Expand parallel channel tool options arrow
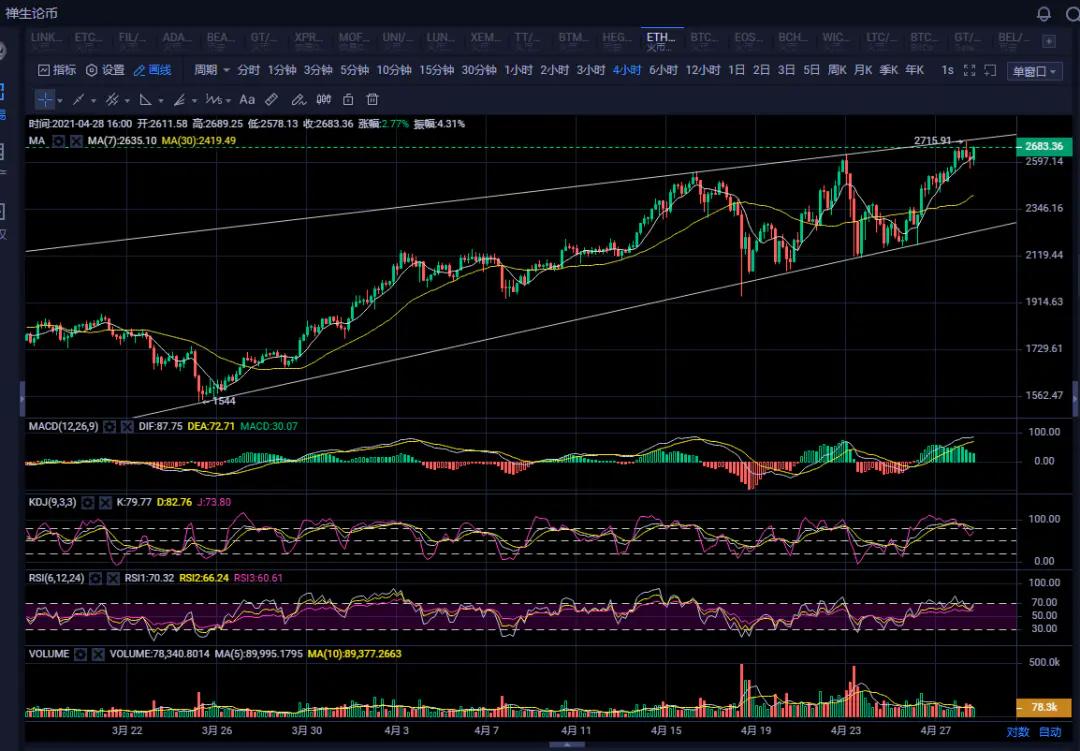The width and height of the screenshot is (1080, 751). (127, 101)
